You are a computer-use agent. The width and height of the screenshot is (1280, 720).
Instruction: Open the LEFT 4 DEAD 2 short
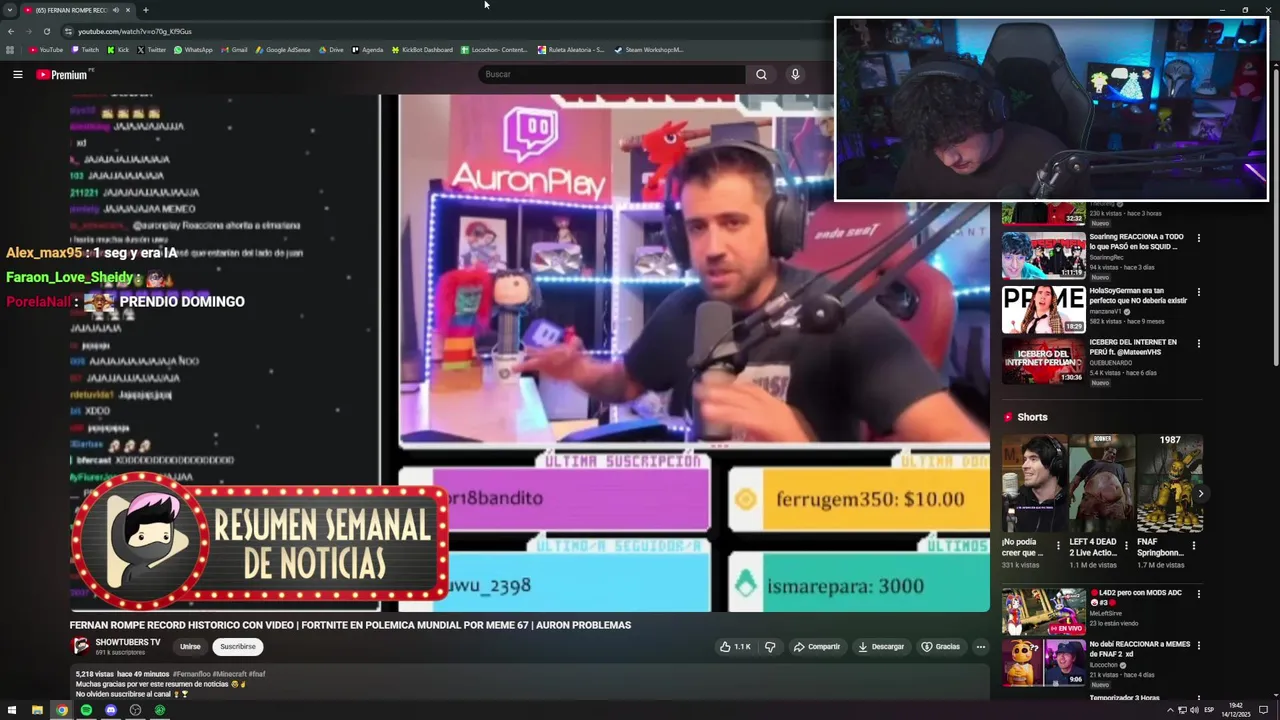1102,483
